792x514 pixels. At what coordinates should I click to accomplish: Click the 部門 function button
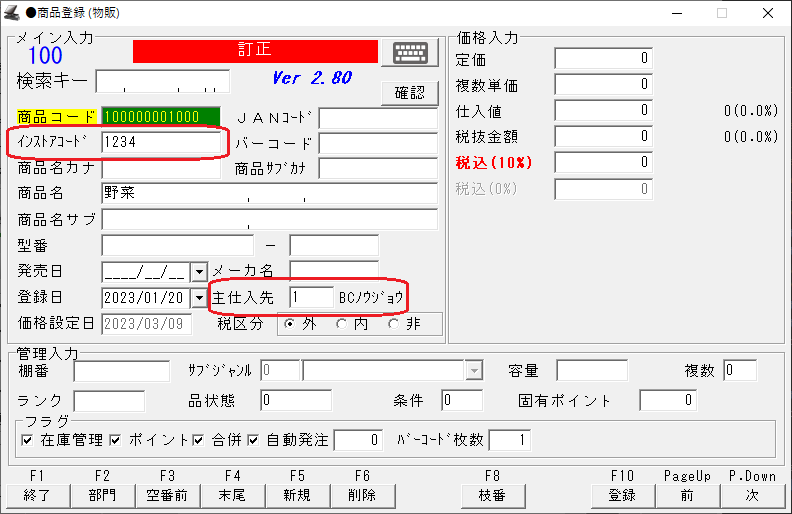click(x=102, y=495)
